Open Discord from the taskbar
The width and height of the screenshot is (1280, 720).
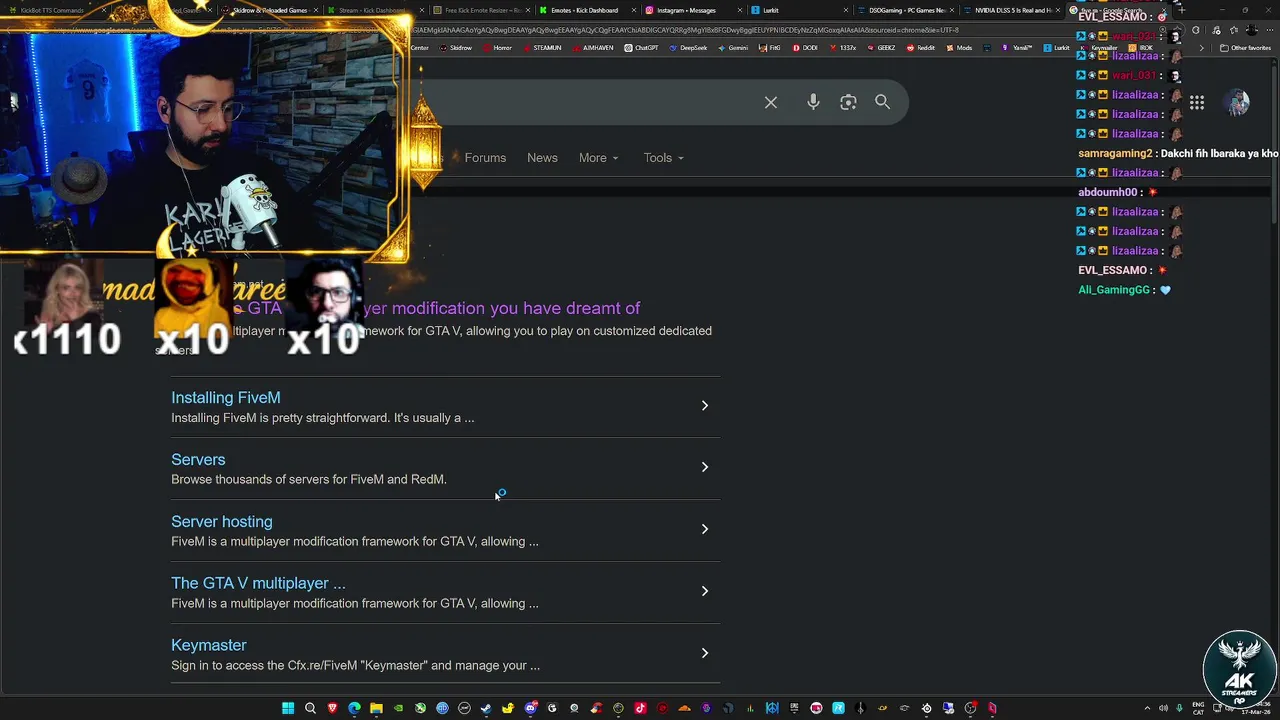pyautogui.click(x=530, y=708)
